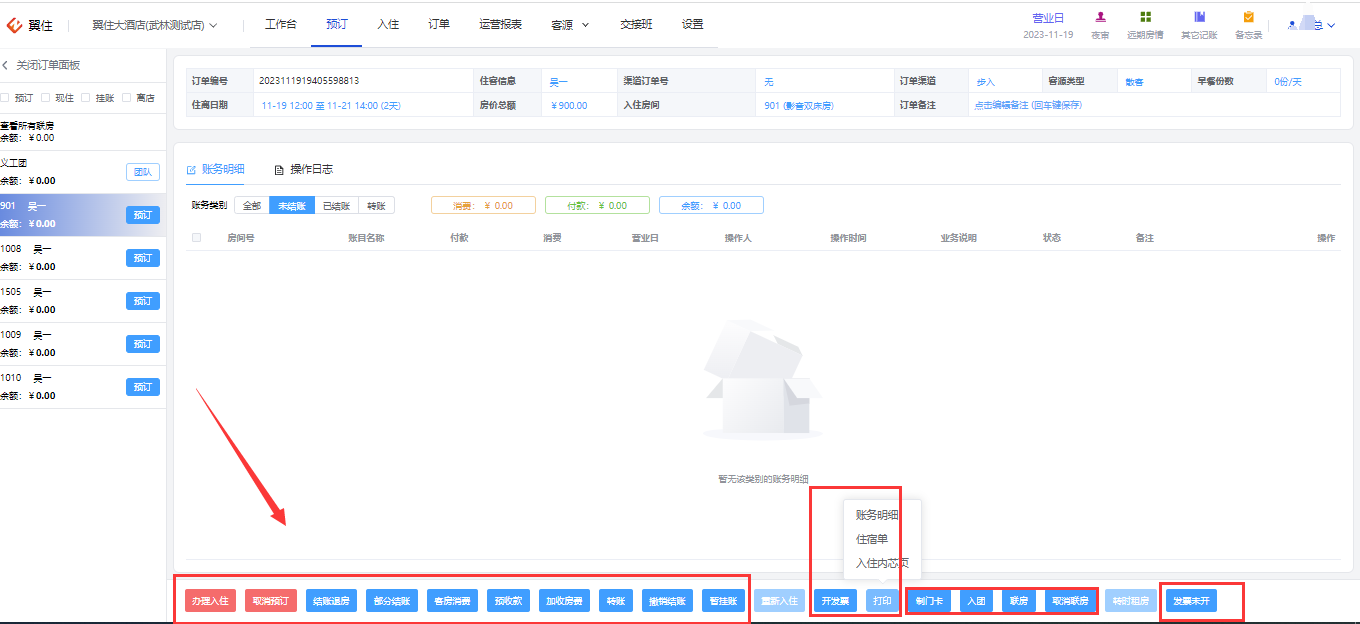Select 转账 account category filter
Screen dimensions: 1360x624
pos(376,205)
